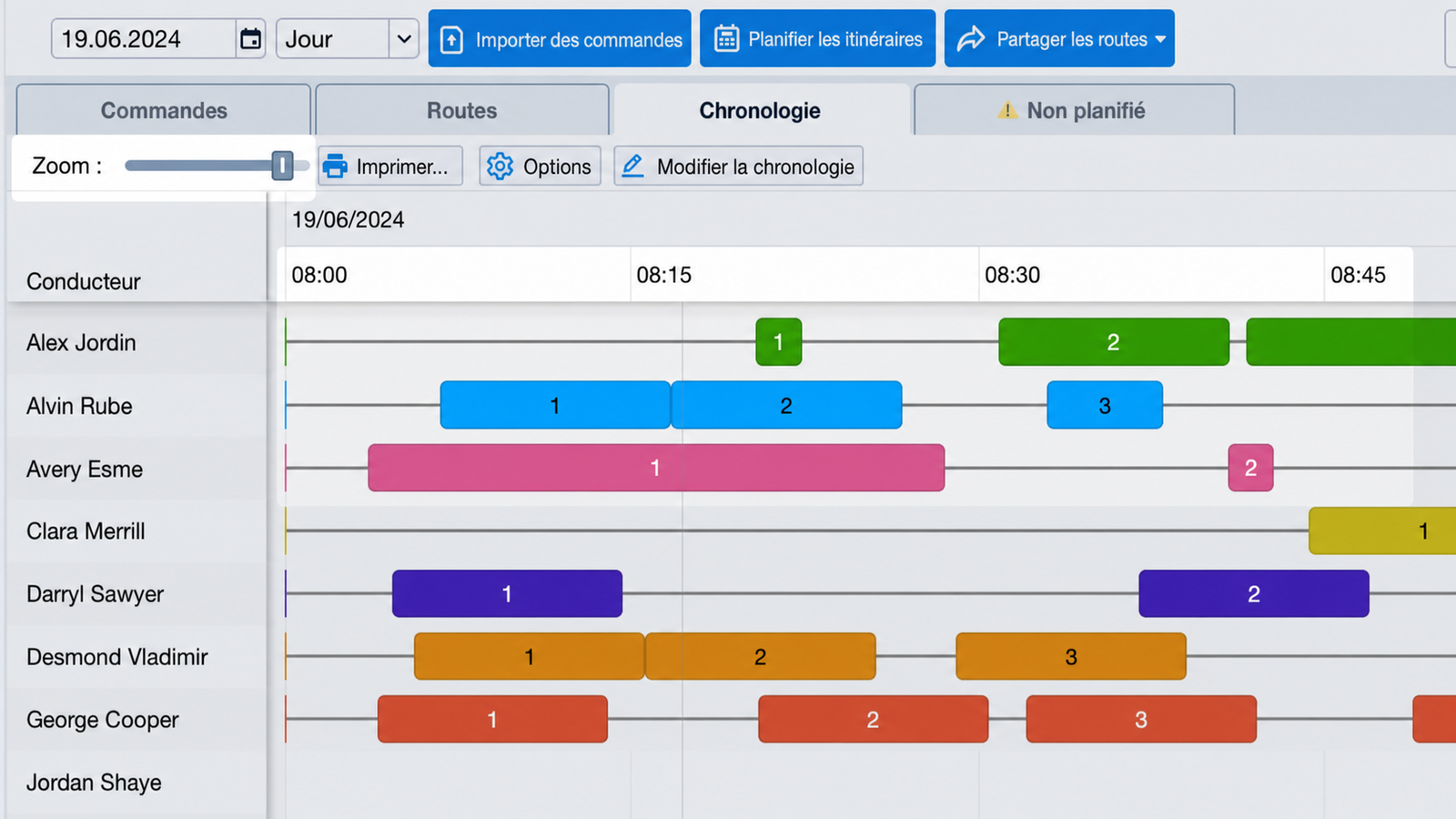Click the Conducteur column header
This screenshot has height=819, width=1456.
(x=84, y=281)
